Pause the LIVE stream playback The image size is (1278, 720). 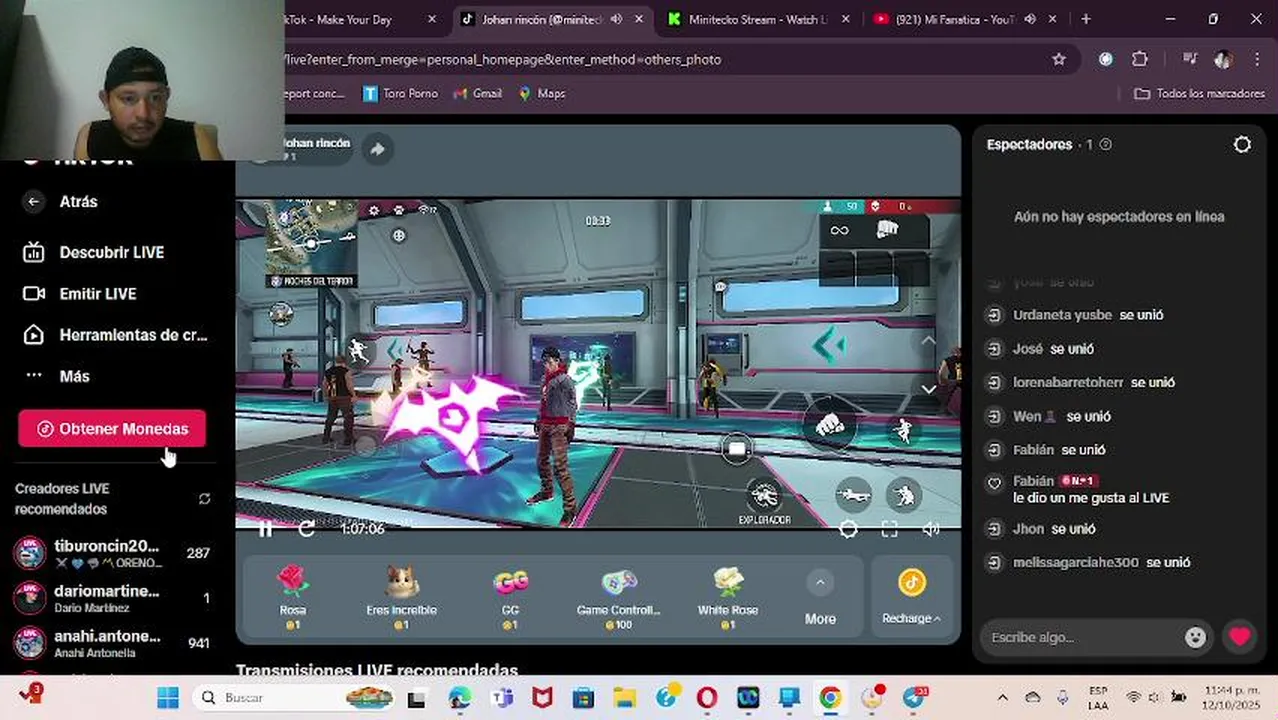click(x=265, y=529)
